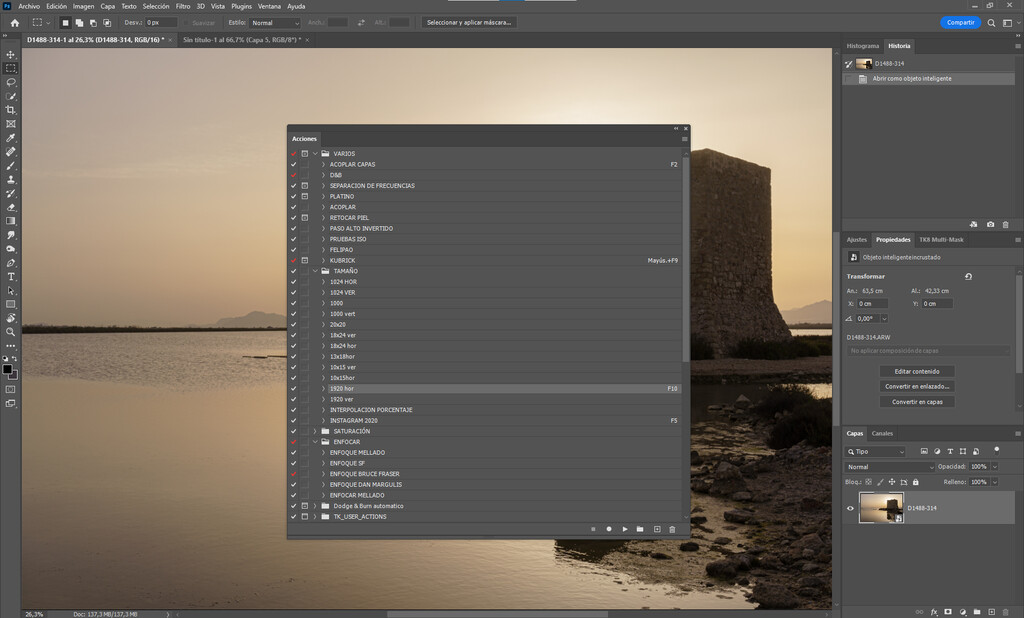Select the D1488-314 layer thumbnail
The width and height of the screenshot is (1024, 618).
(880, 508)
